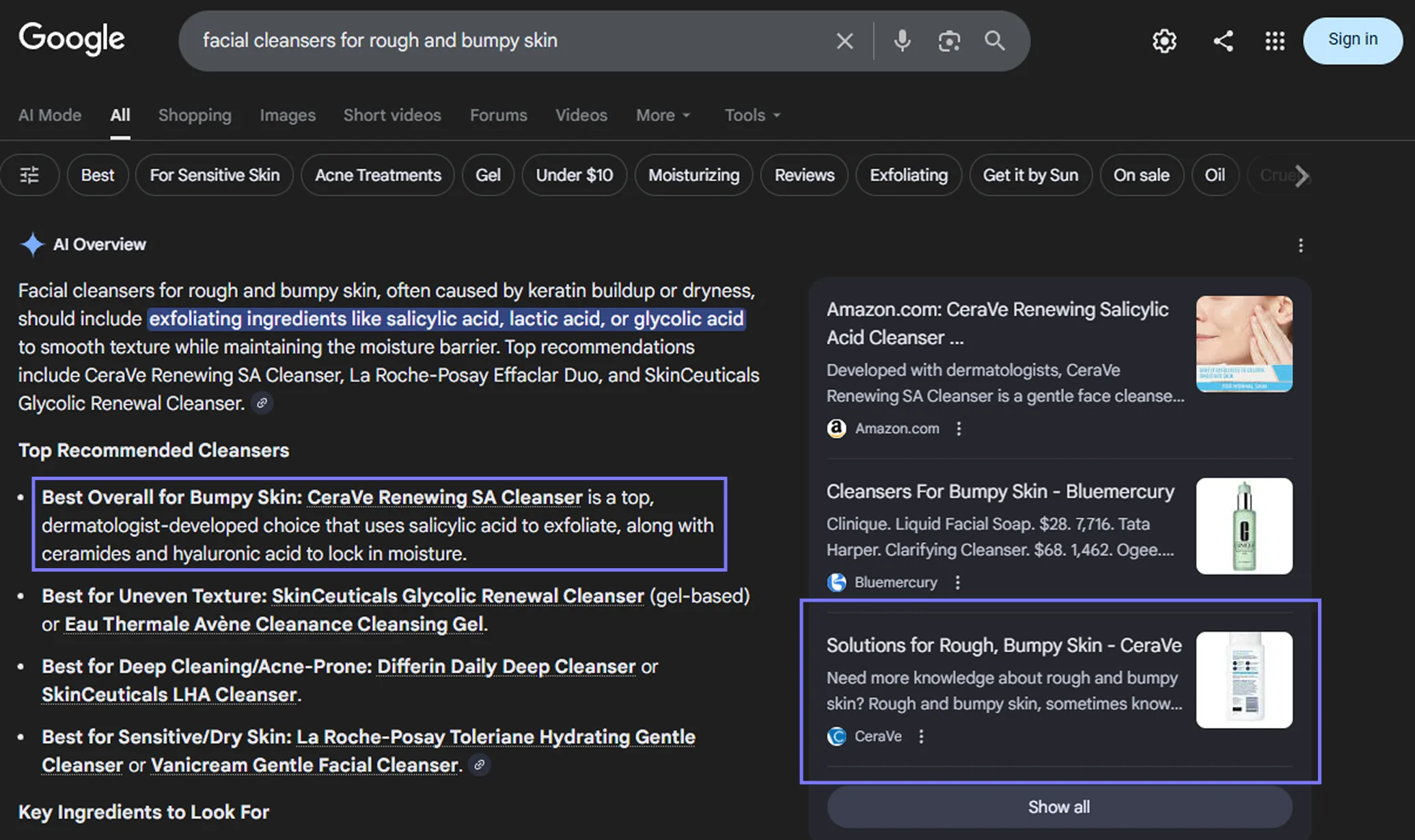Open Google Lens image search
The image size is (1415, 840).
(949, 41)
